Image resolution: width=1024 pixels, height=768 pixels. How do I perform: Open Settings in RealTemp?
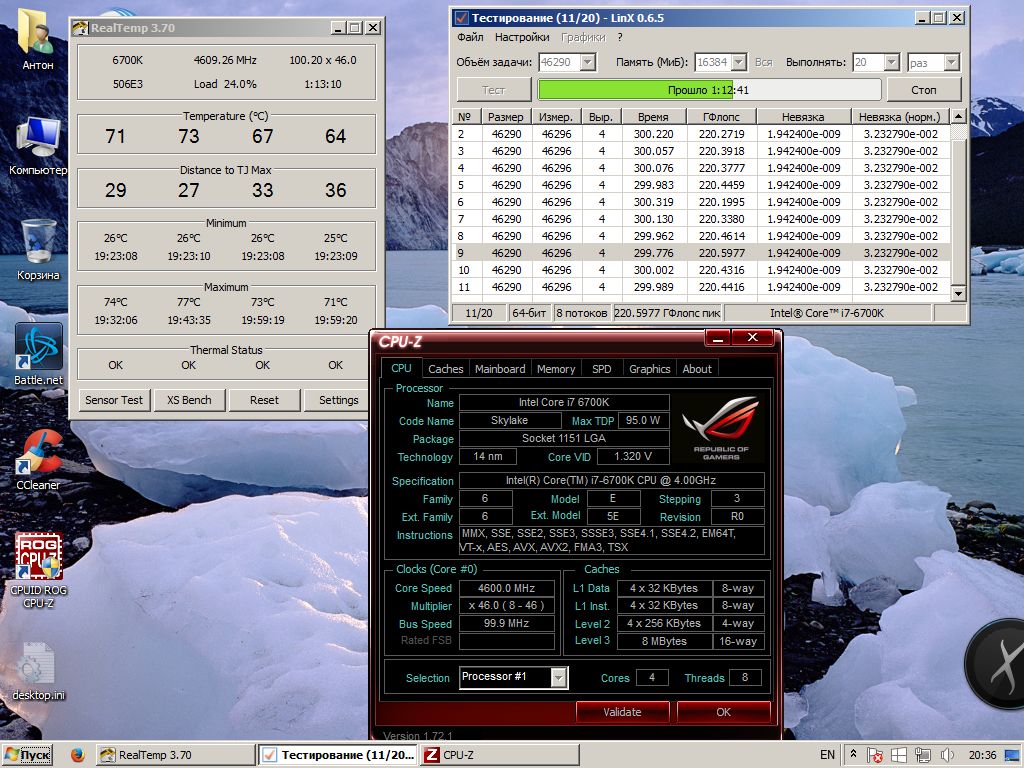(338, 400)
